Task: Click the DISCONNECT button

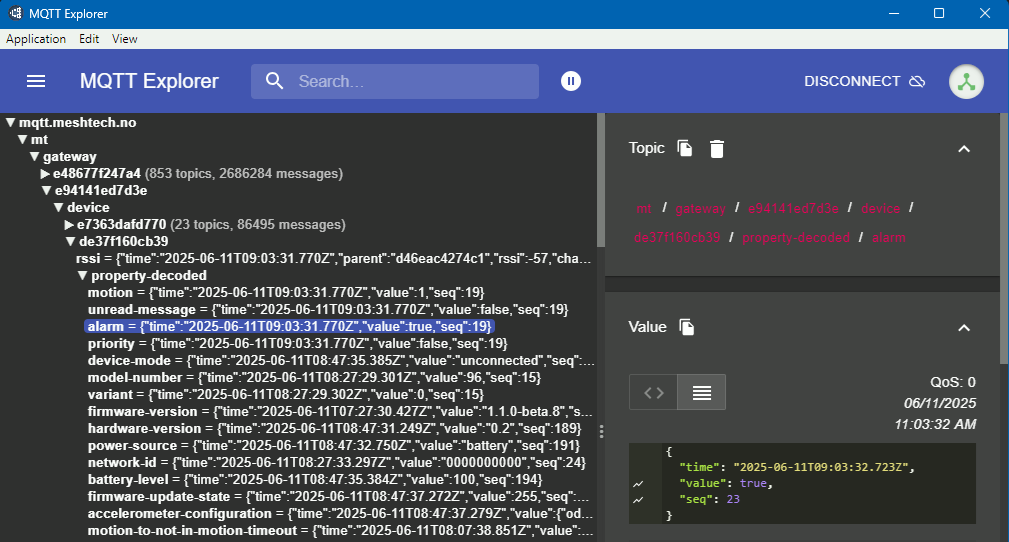Action: (864, 81)
